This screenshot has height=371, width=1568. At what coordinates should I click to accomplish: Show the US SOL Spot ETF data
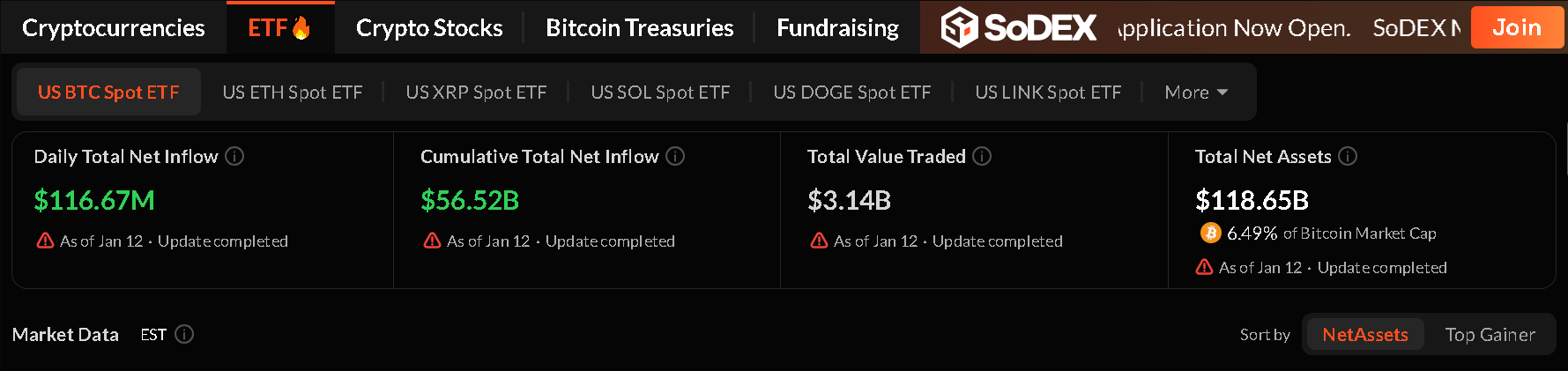click(x=660, y=93)
